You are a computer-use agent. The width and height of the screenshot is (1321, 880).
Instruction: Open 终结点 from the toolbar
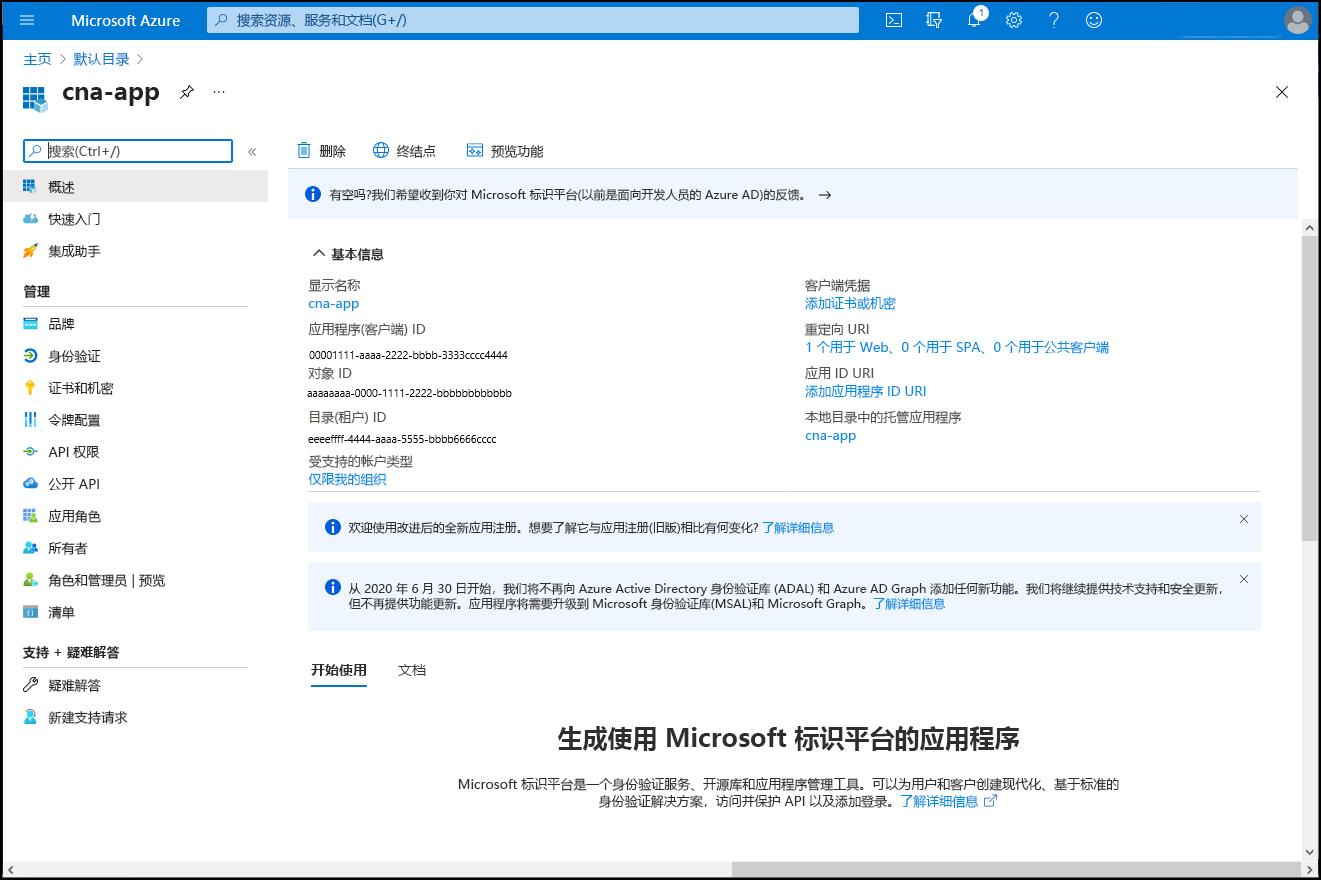404,151
